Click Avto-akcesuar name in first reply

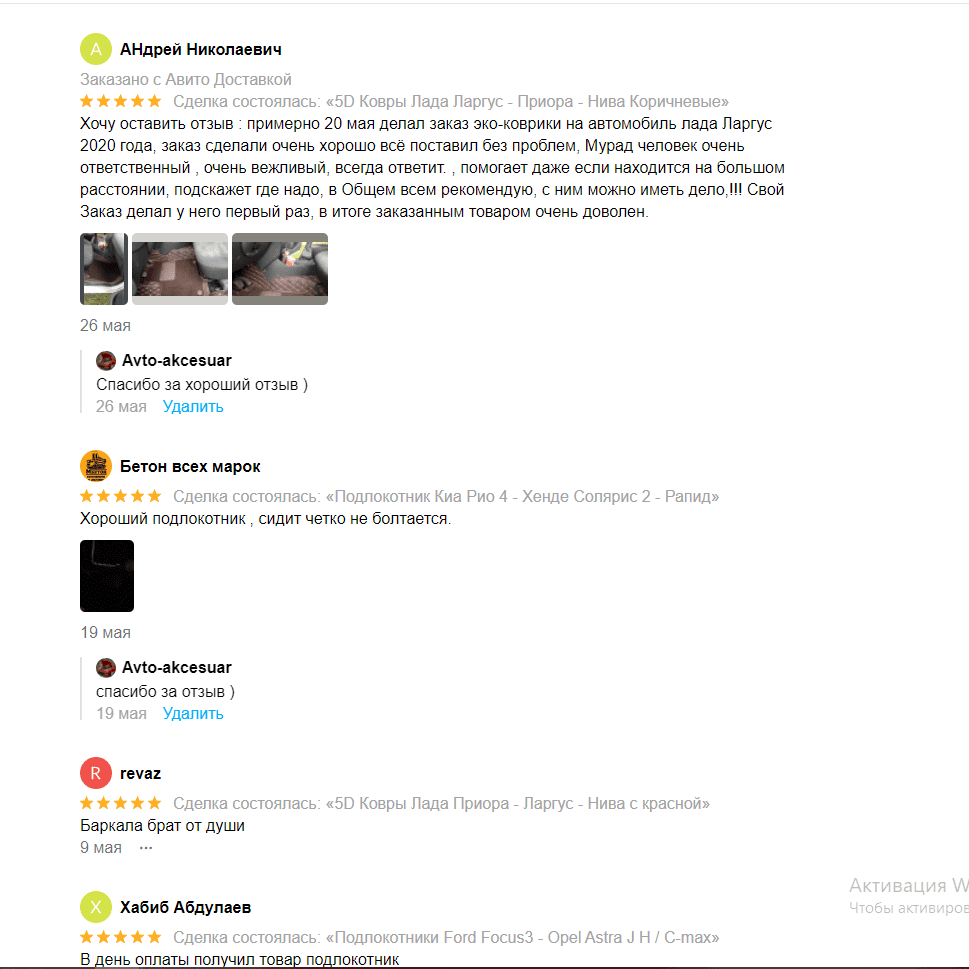click(x=177, y=360)
